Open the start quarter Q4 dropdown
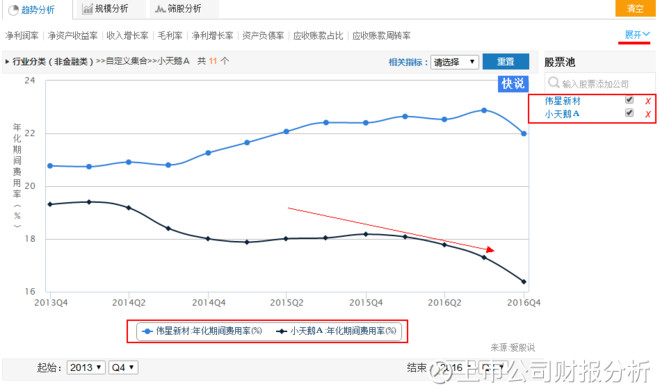660x389 pixels. click(123, 368)
